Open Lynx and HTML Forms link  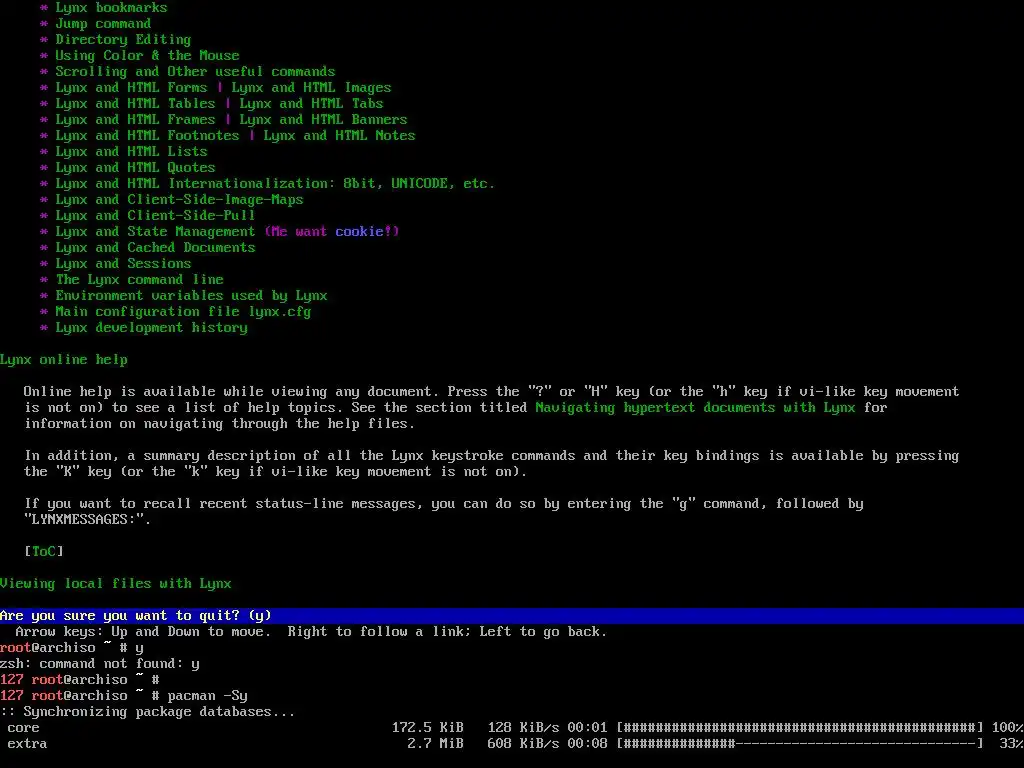[x=131, y=88]
